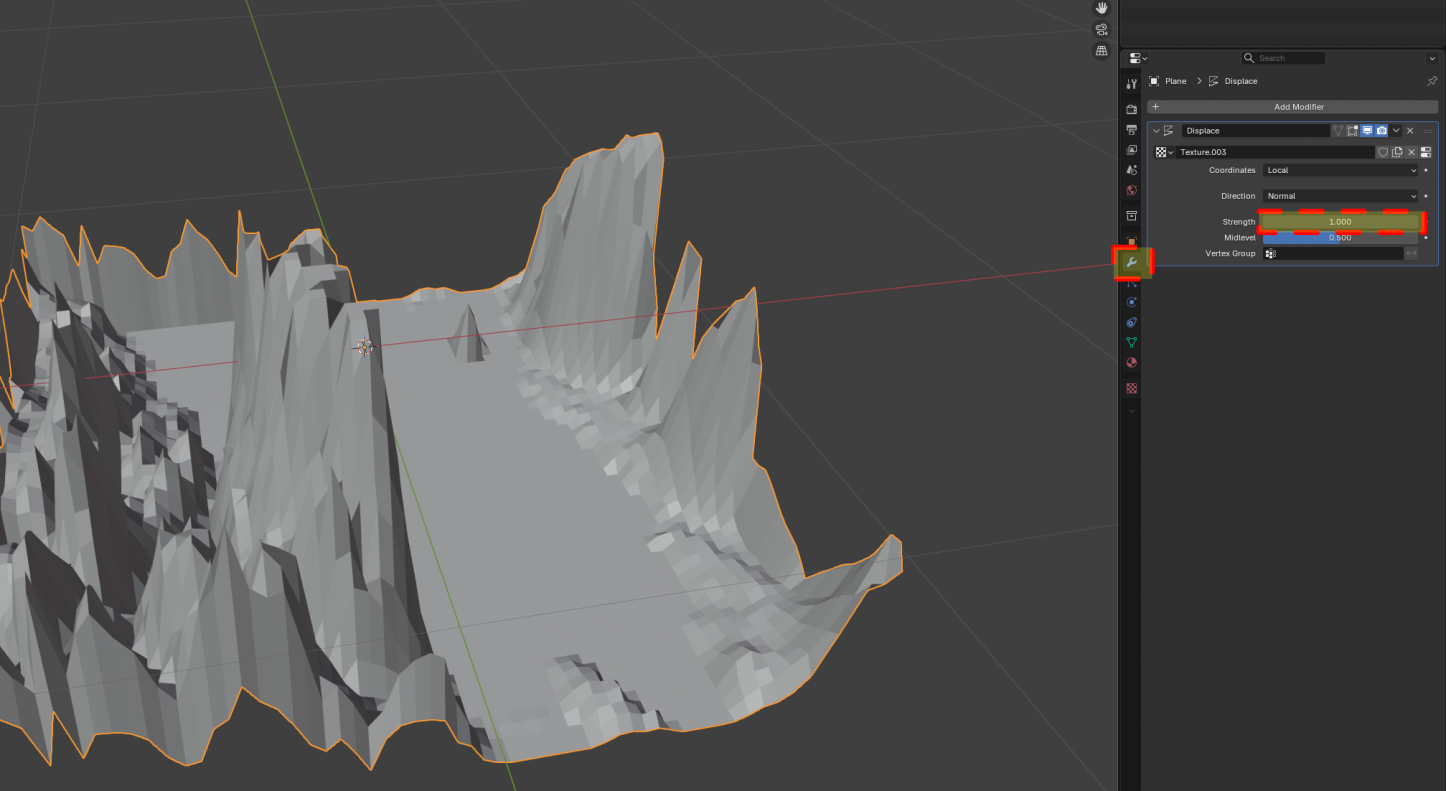Viewport: 1446px width, 791px height.
Task: Duplicate Texture.003 with new texture icon
Action: 1397,152
